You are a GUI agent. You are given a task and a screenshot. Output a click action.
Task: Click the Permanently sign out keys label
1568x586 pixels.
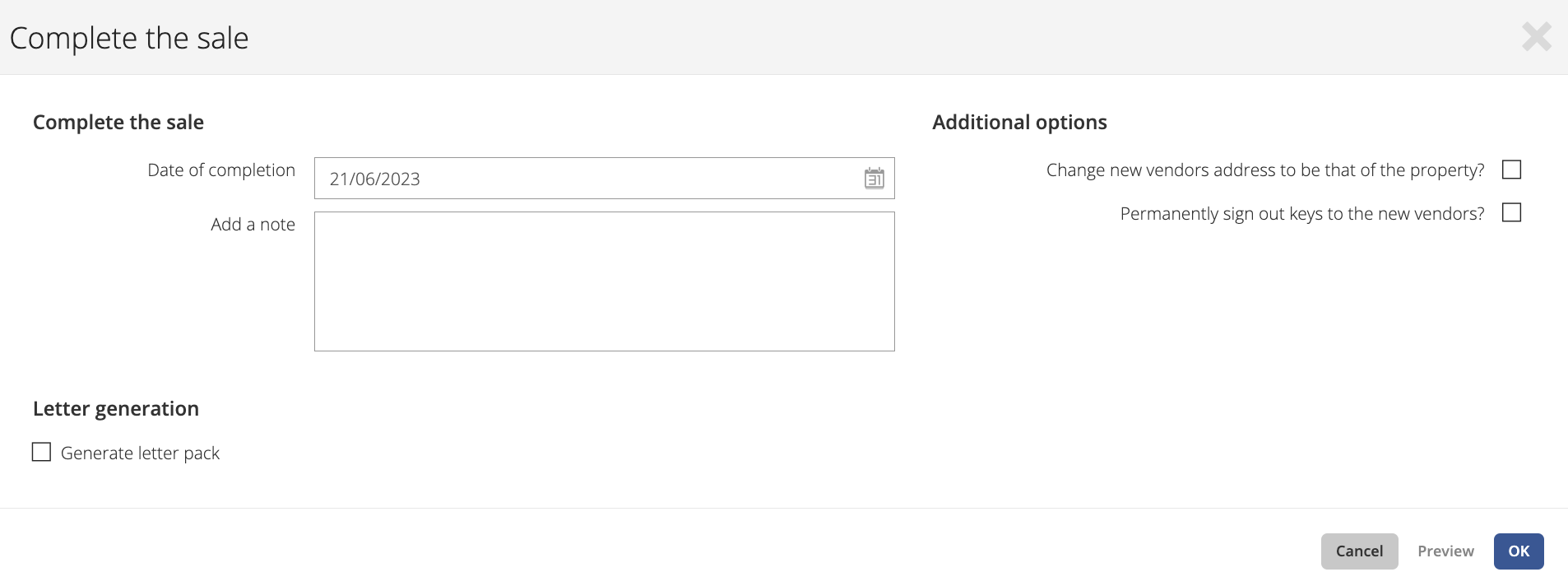coord(1302,214)
